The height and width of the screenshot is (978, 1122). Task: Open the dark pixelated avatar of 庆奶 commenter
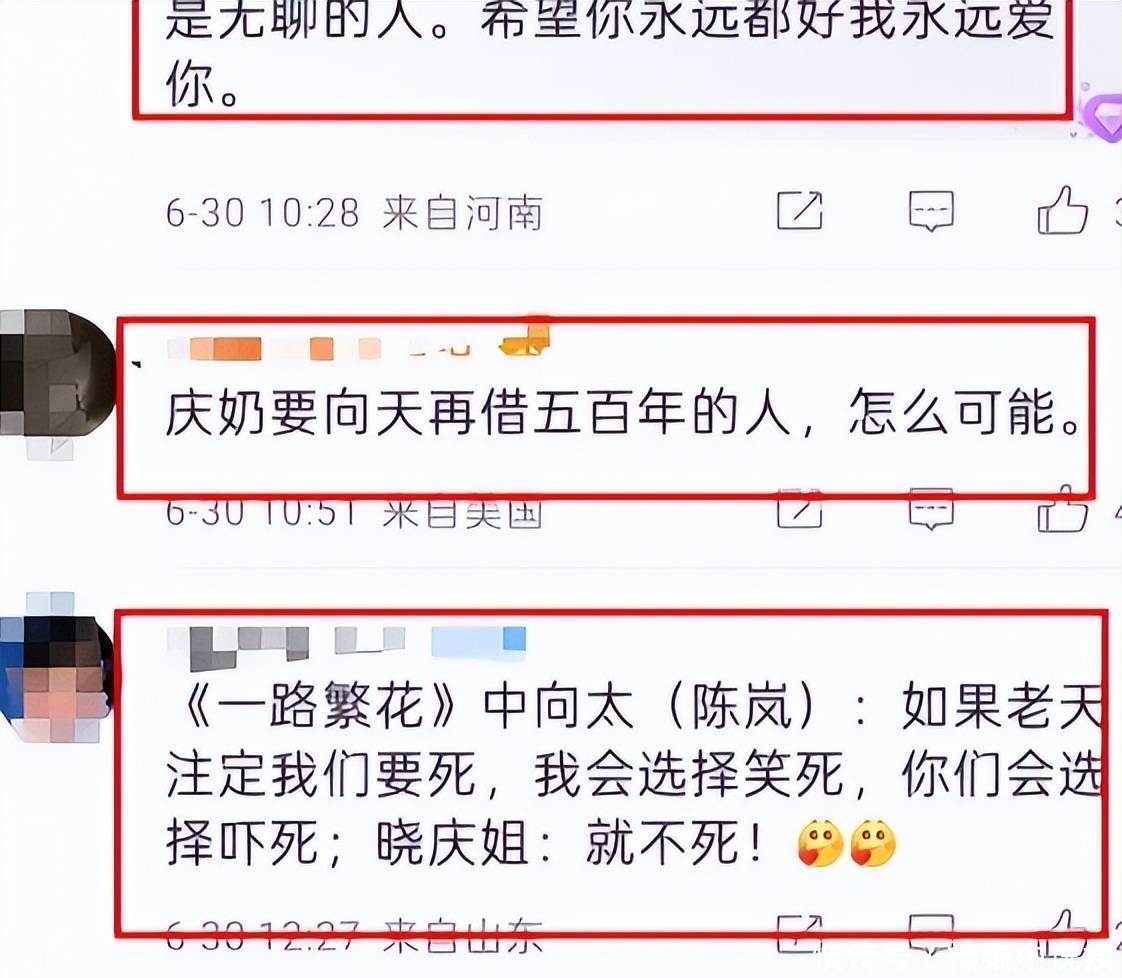tap(56, 372)
